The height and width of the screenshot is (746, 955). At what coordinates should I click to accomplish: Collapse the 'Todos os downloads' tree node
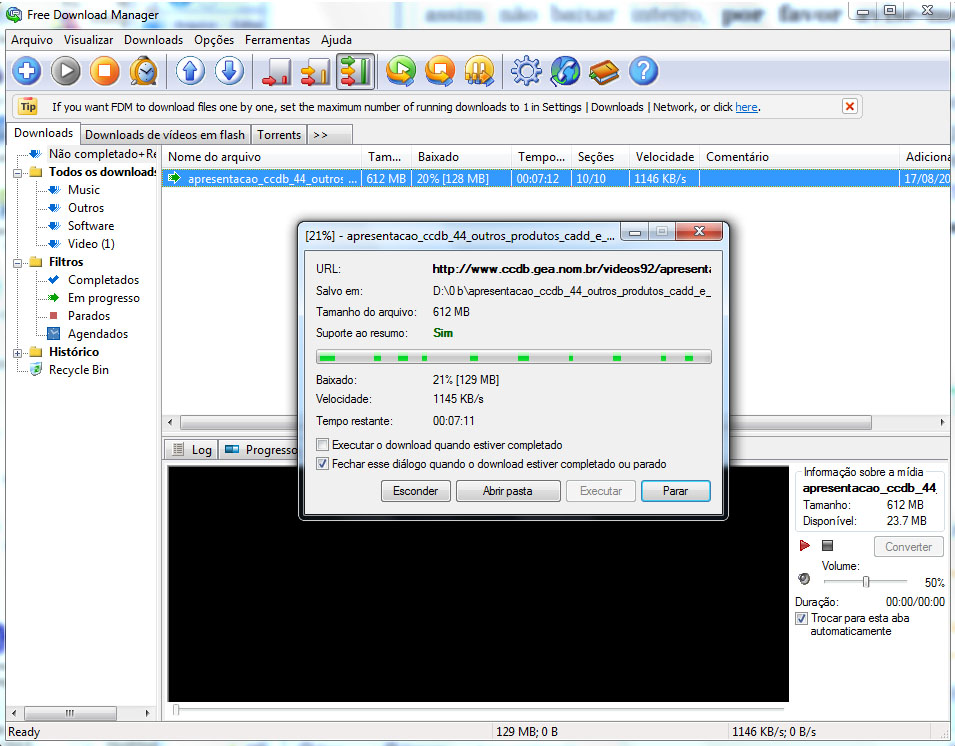coord(18,172)
